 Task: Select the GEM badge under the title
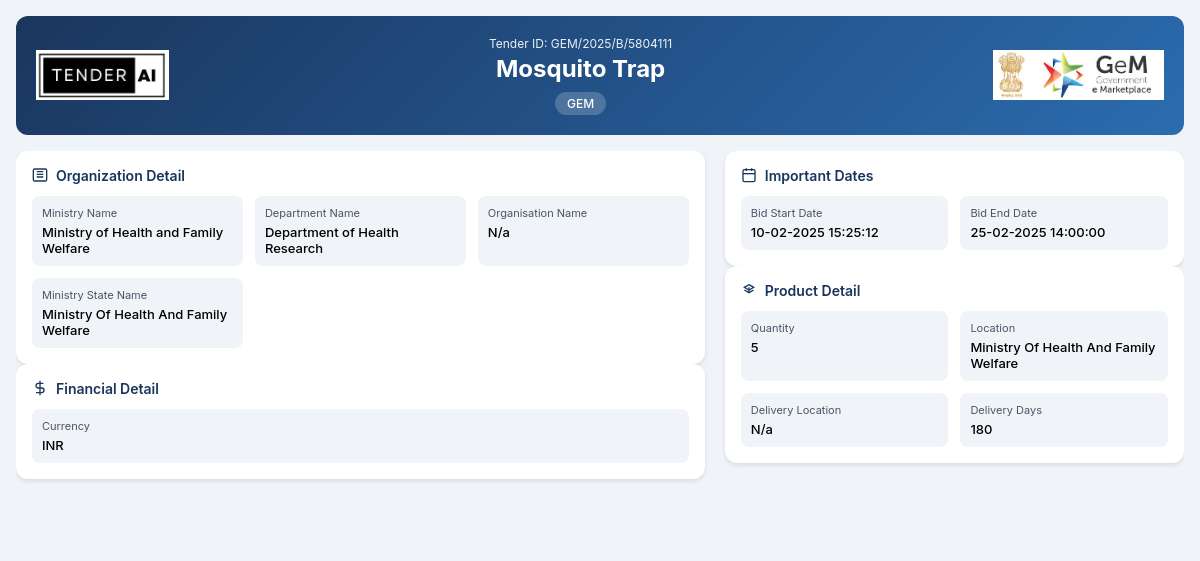point(580,103)
